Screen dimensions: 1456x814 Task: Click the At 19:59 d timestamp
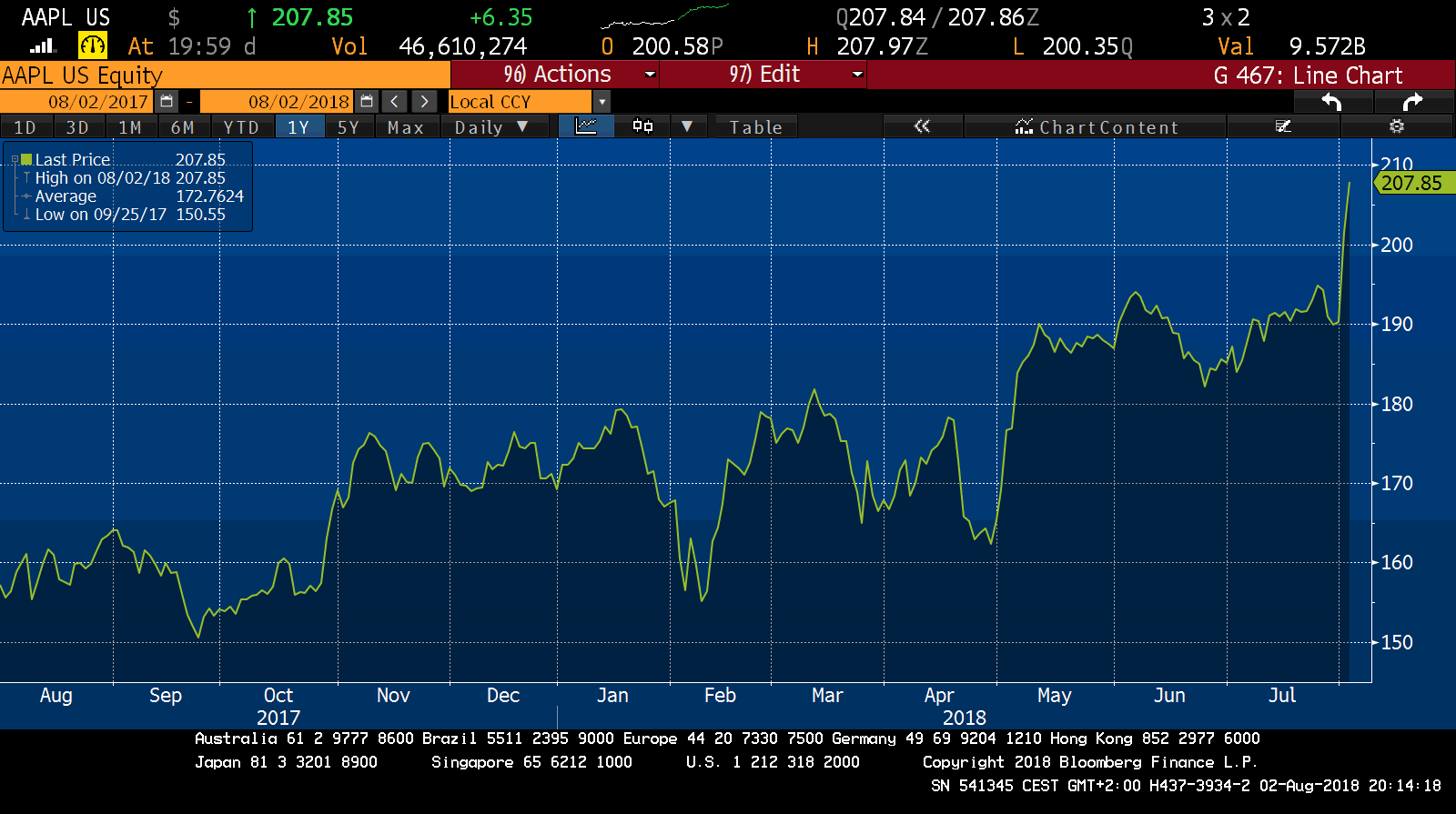[x=192, y=46]
